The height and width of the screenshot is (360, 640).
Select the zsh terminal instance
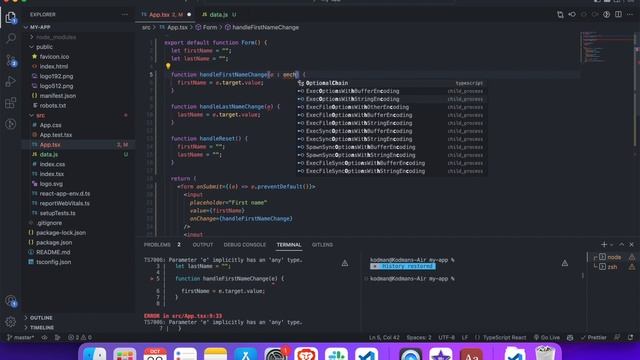pyautogui.click(x=612, y=267)
